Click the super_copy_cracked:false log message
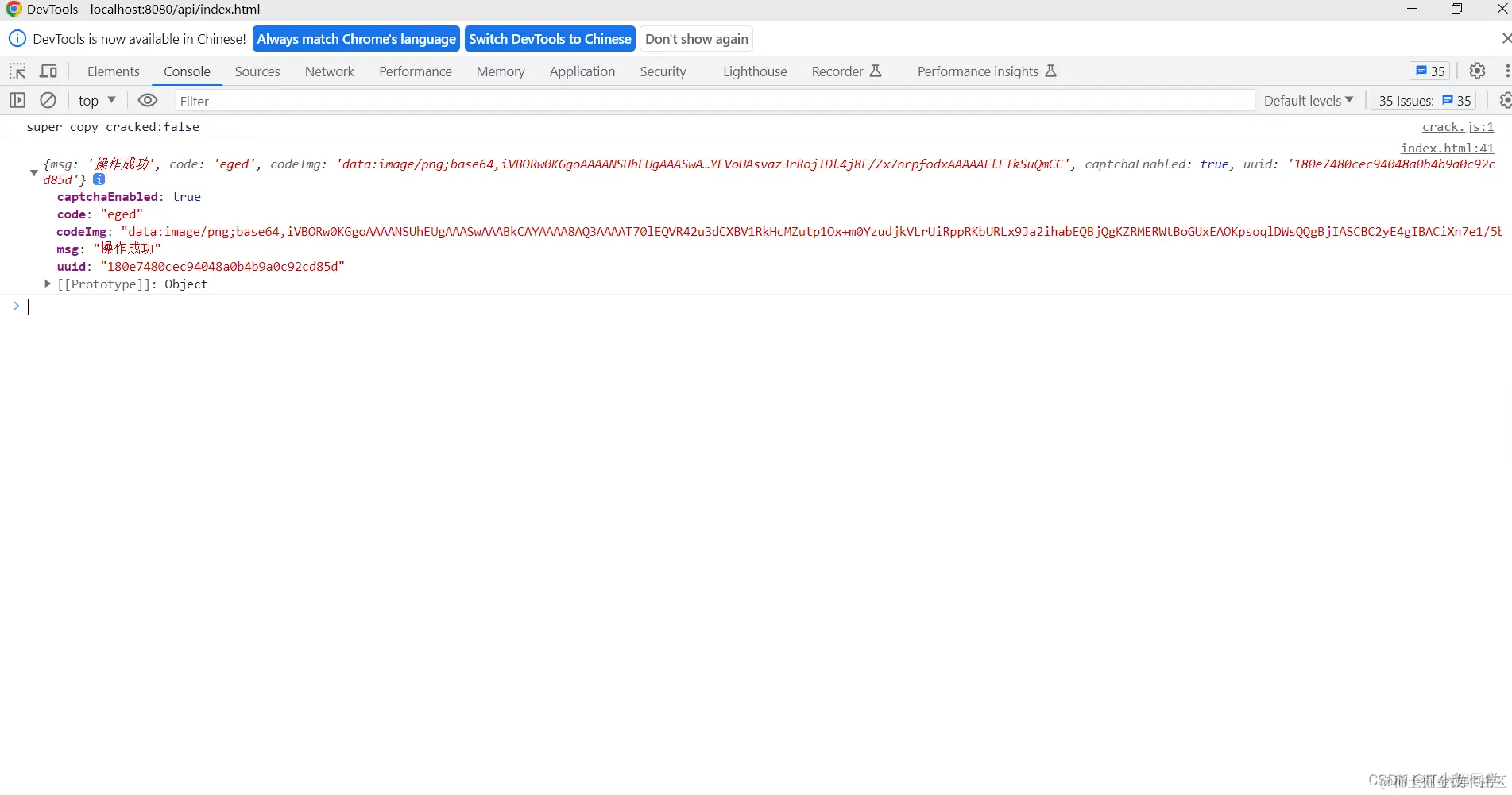Image resolution: width=1512 pixels, height=795 pixels. click(x=113, y=126)
